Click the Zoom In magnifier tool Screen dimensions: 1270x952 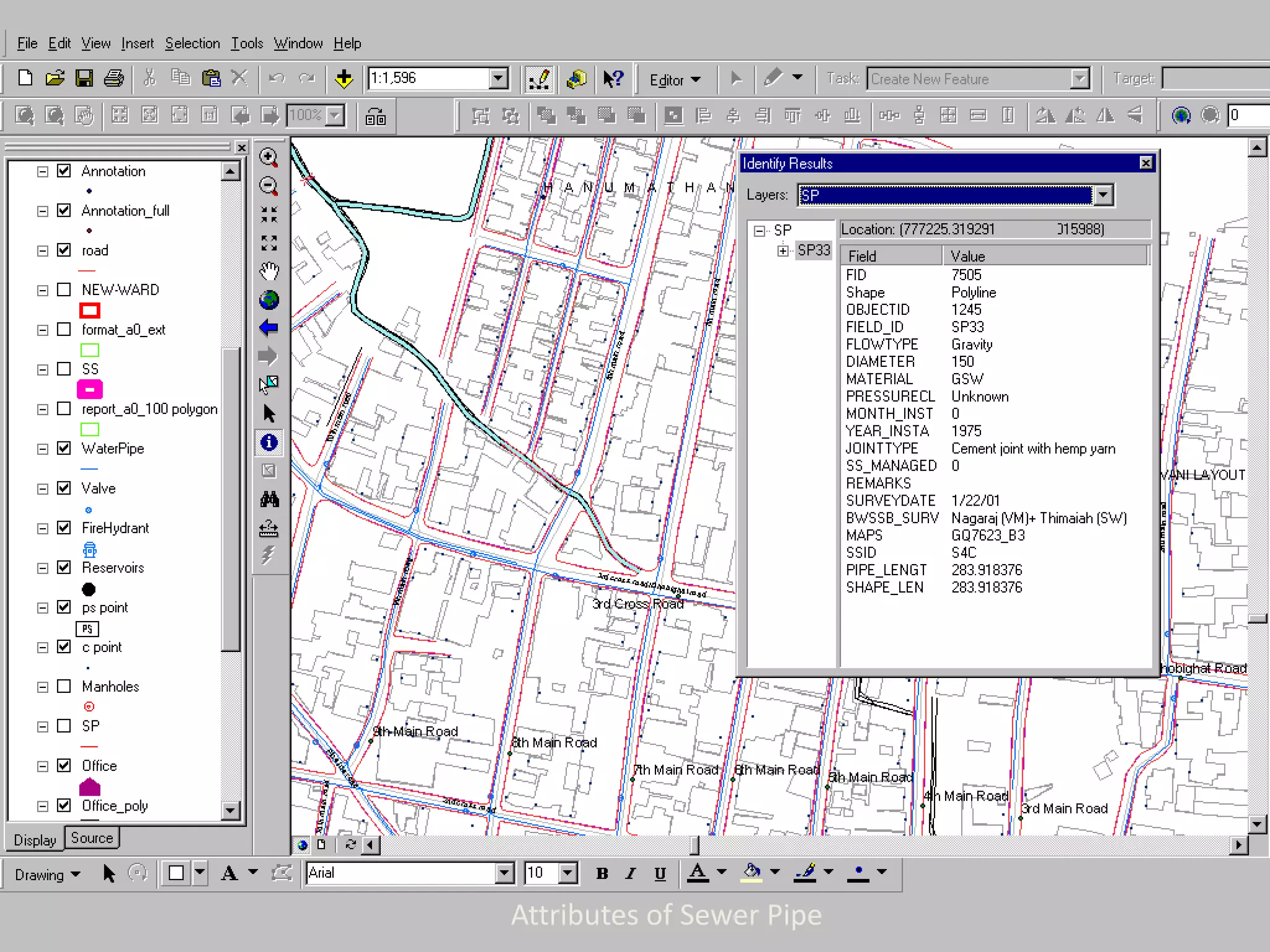(x=269, y=157)
